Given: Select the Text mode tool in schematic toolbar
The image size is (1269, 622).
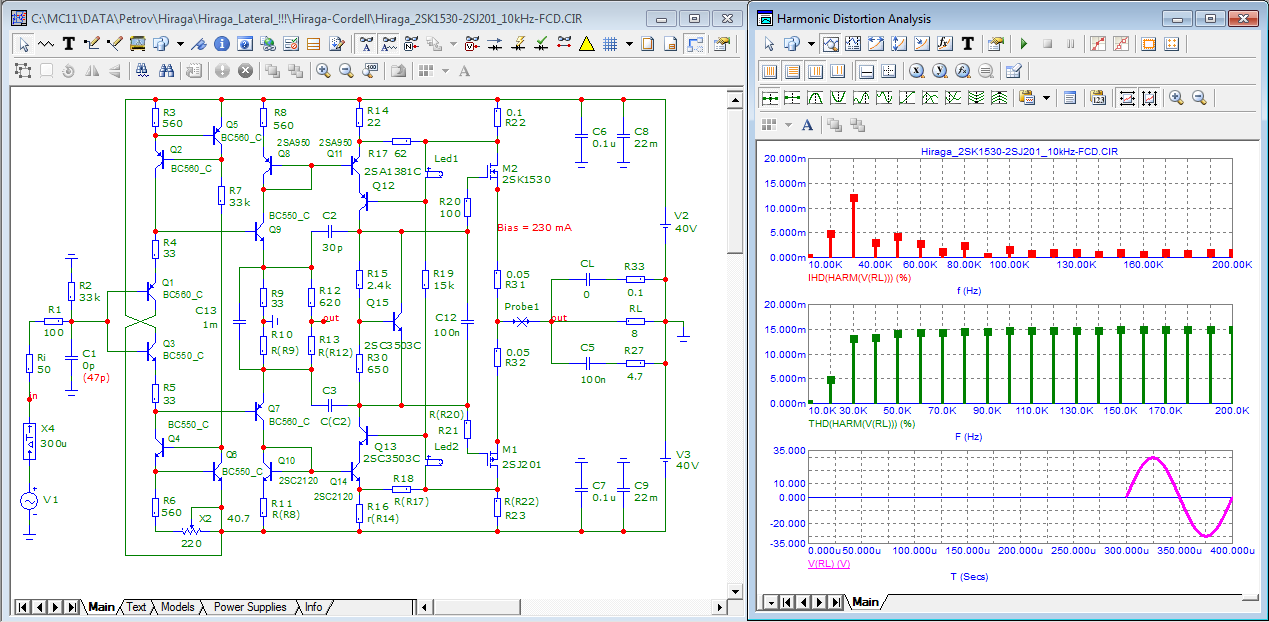Looking at the screenshot, I should (69, 44).
